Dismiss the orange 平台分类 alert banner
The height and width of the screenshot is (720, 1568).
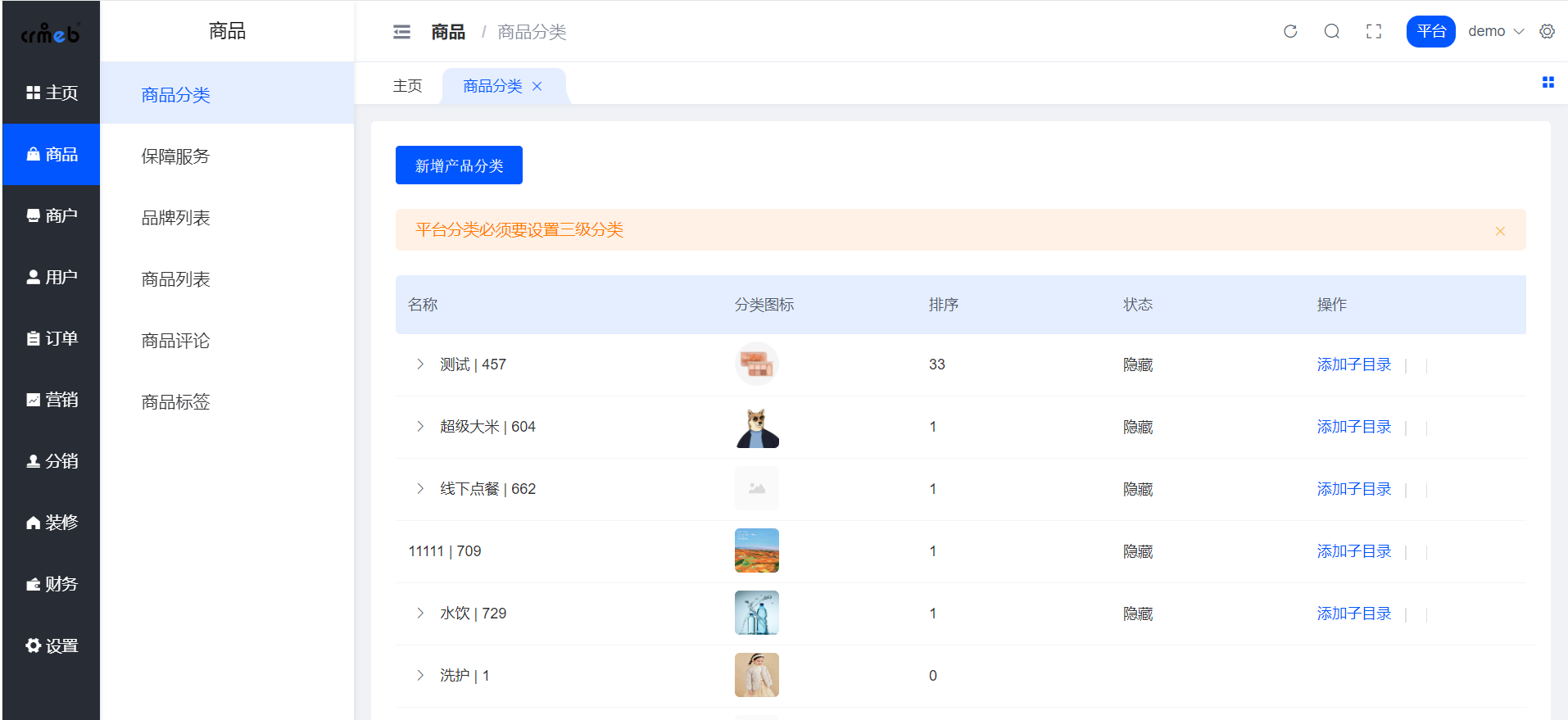pyautogui.click(x=1500, y=231)
